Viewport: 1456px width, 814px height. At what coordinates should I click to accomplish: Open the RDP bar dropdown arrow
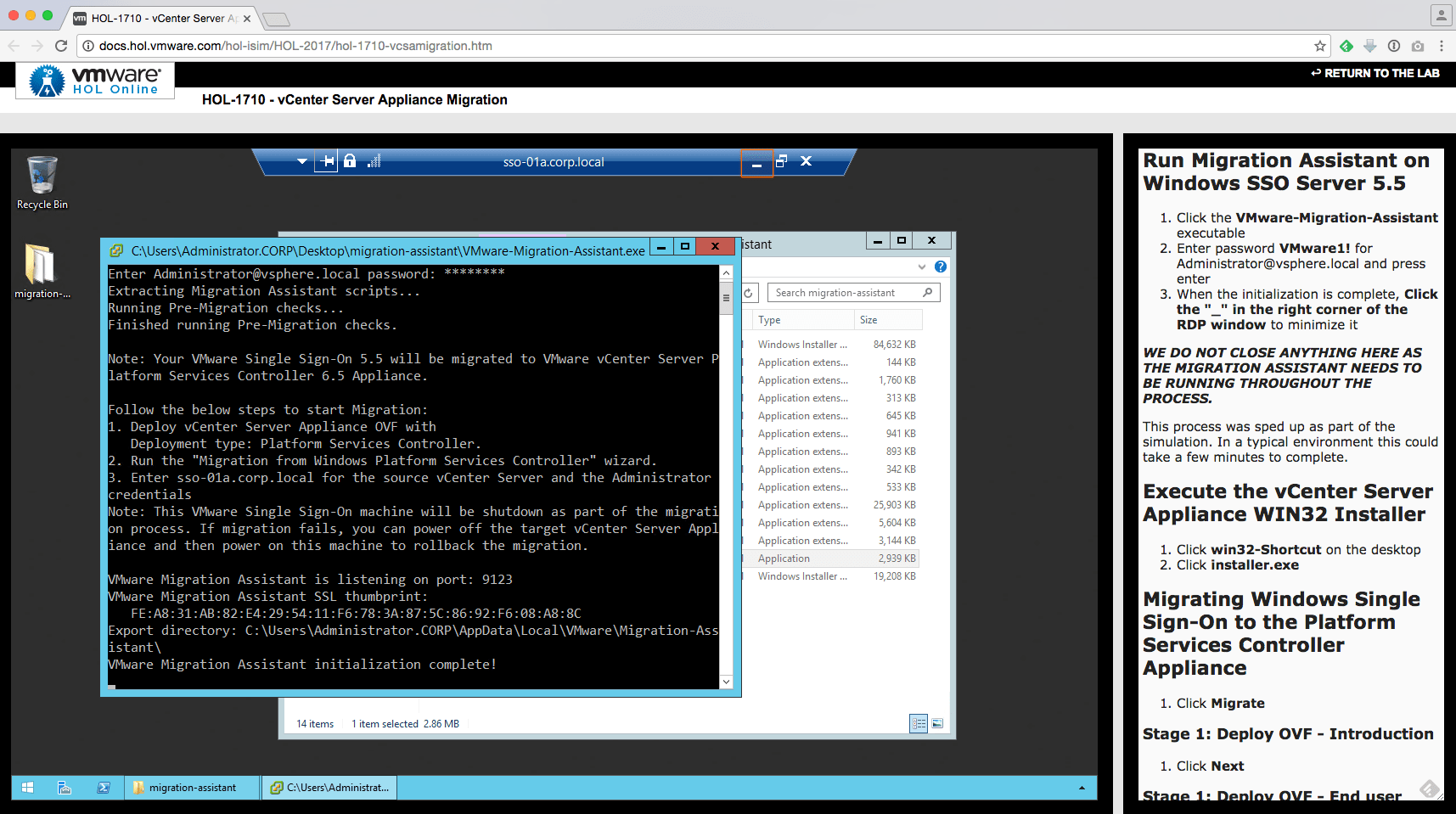[301, 161]
